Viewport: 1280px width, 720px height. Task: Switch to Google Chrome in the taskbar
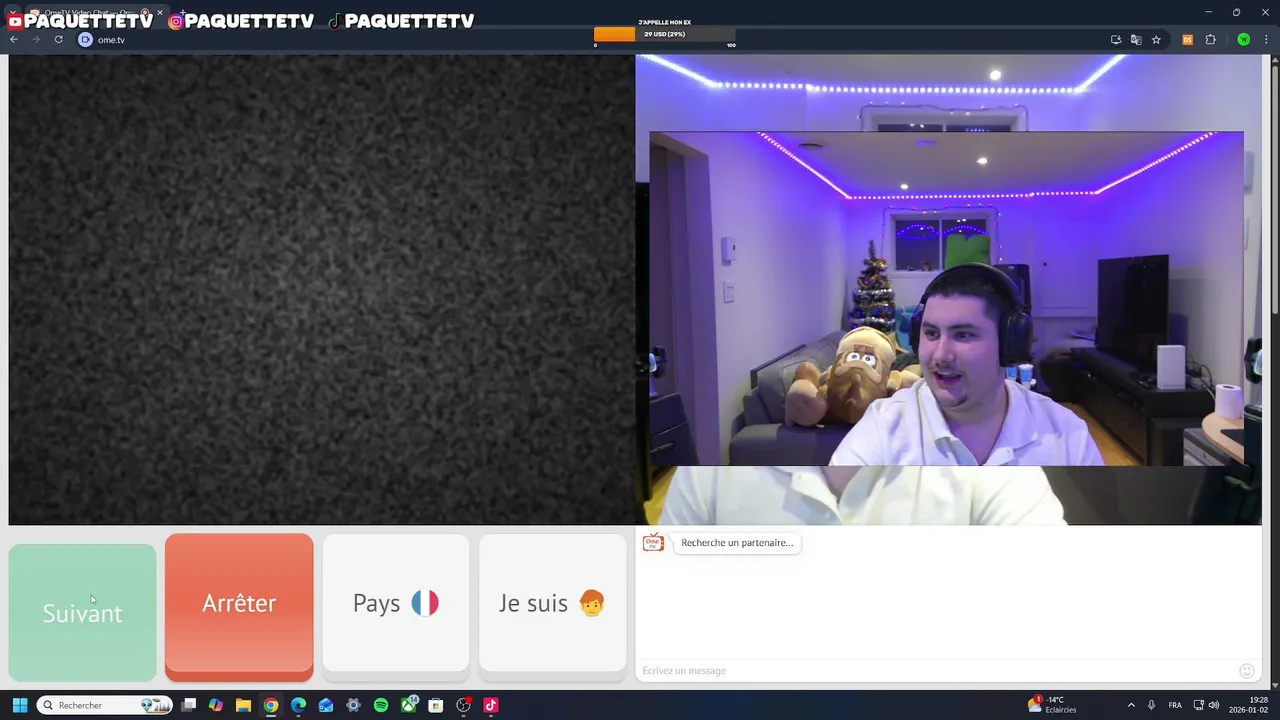pos(271,705)
